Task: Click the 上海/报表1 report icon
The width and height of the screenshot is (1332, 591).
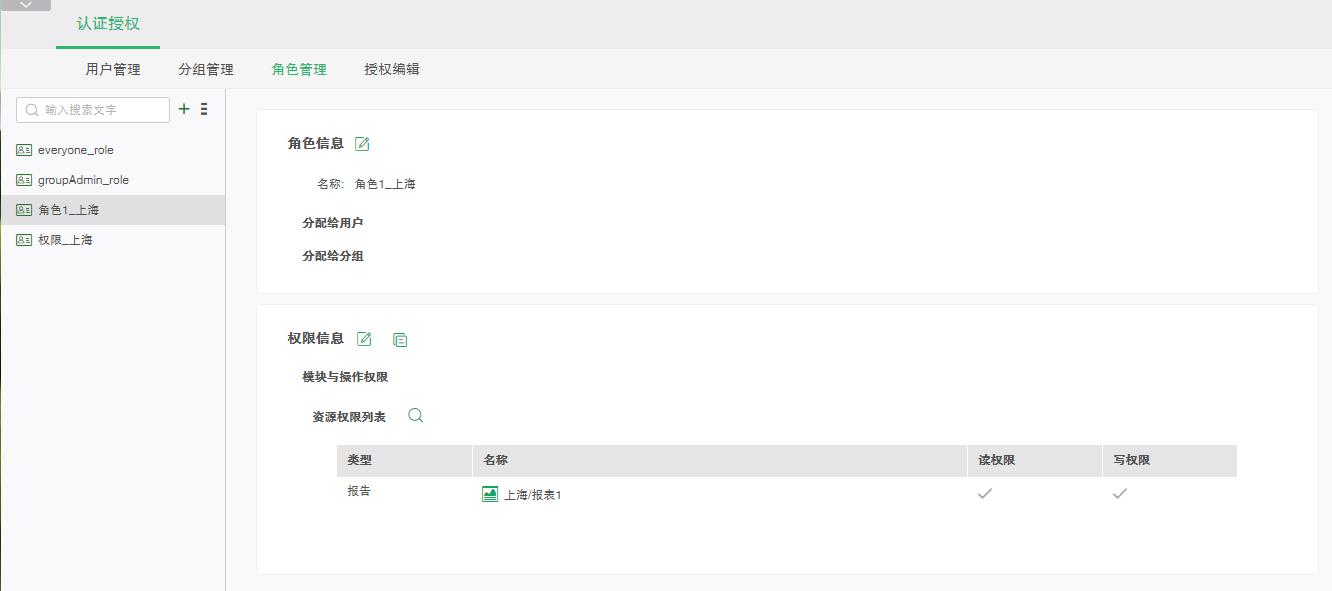Action: (490, 494)
